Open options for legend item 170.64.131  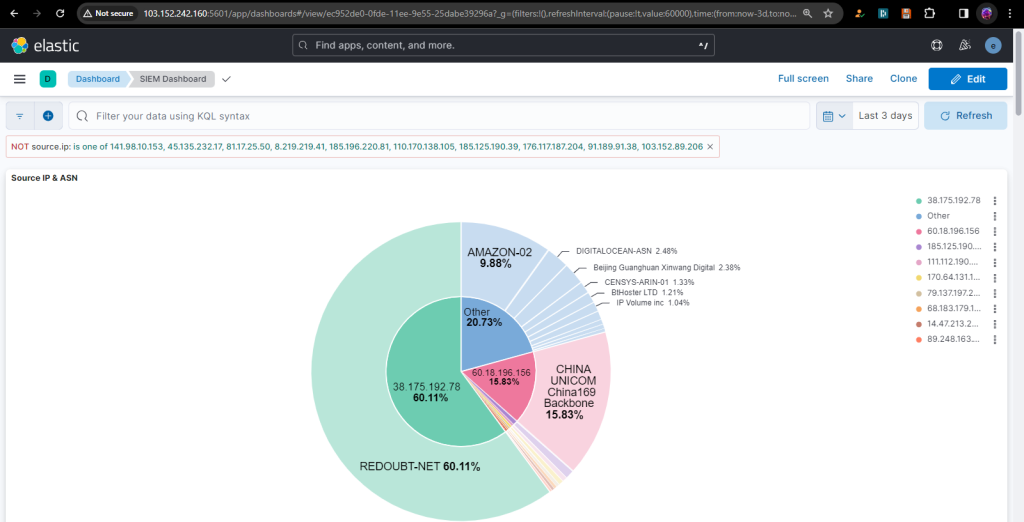point(995,278)
